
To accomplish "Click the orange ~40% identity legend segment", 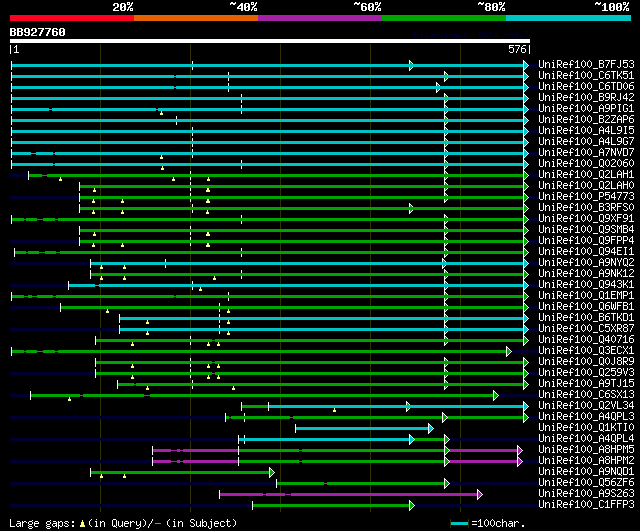I will point(196,18).
